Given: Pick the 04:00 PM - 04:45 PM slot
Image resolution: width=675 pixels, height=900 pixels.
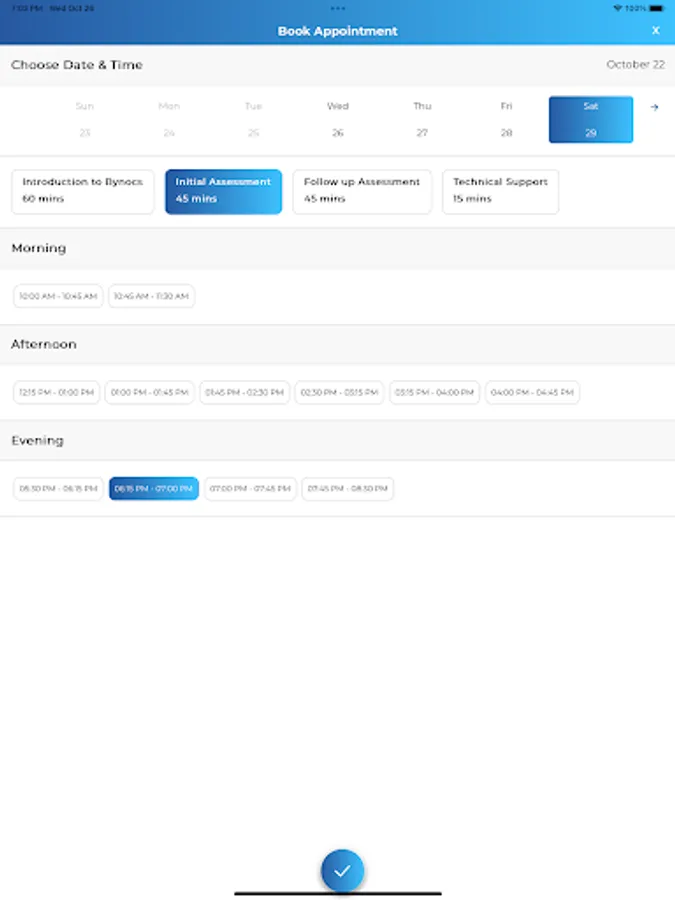Looking at the screenshot, I should pos(532,393).
